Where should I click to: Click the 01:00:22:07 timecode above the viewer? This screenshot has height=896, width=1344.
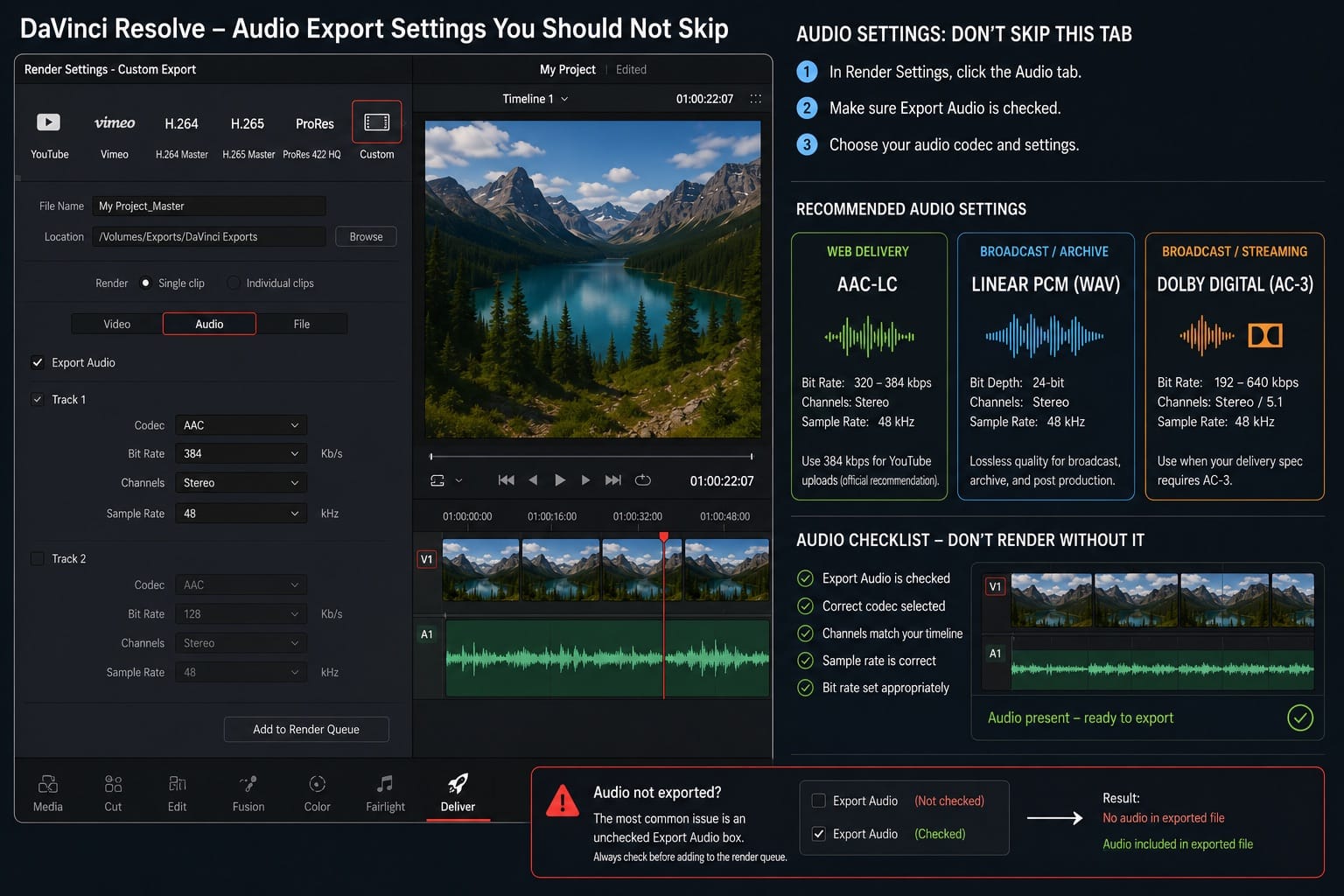point(704,99)
